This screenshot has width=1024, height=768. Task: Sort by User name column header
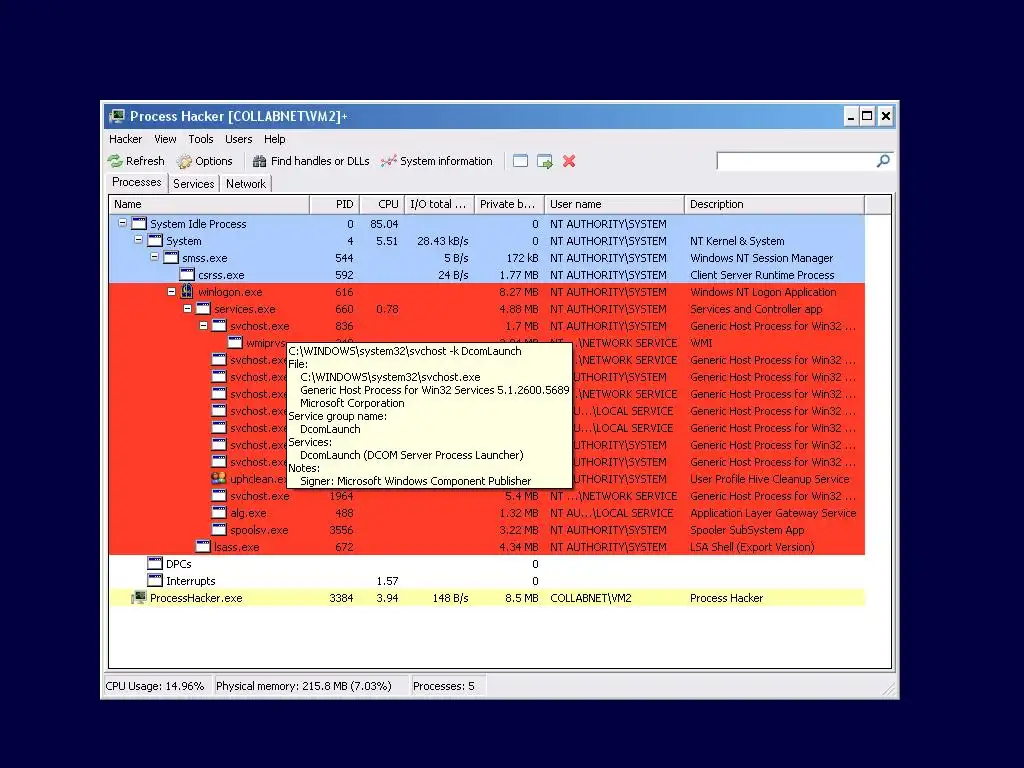(615, 204)
